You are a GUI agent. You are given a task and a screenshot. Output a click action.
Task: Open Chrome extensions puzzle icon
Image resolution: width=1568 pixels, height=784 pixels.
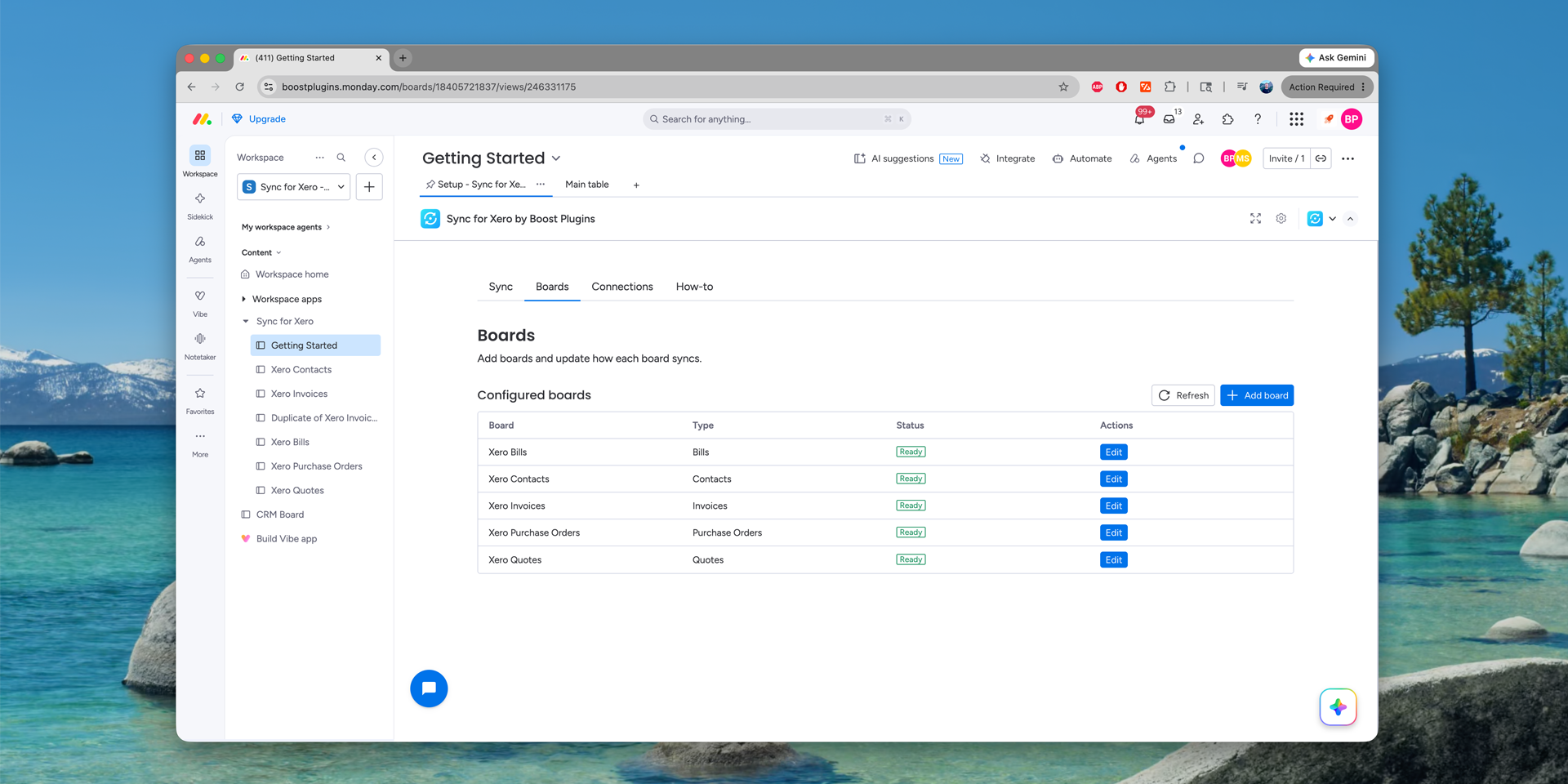coord(1169,87)
